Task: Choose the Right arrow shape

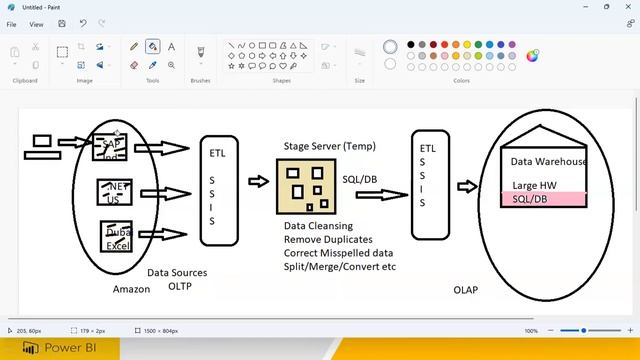Action: tap(262, 56)
